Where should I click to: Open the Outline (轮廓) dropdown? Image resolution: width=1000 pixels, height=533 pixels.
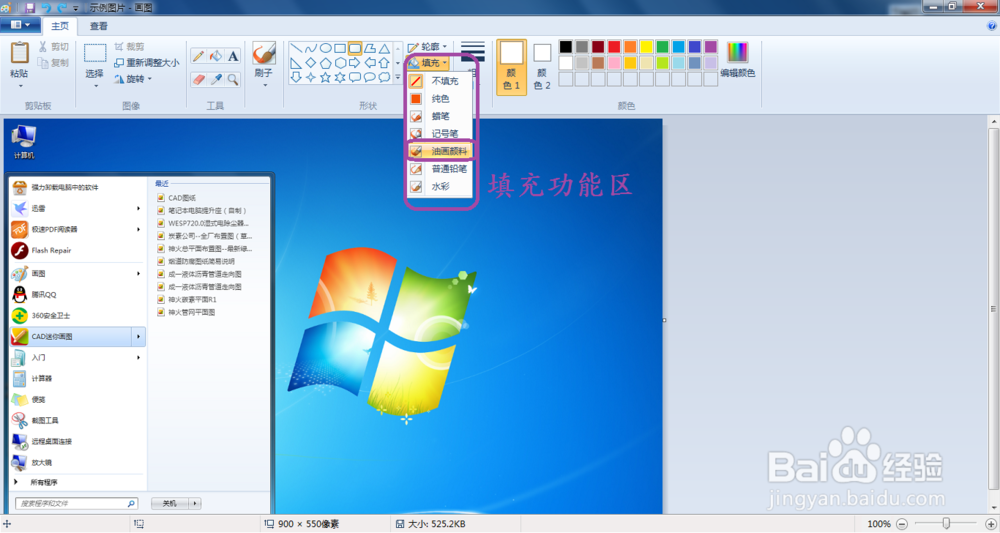(x=427, y=47)
